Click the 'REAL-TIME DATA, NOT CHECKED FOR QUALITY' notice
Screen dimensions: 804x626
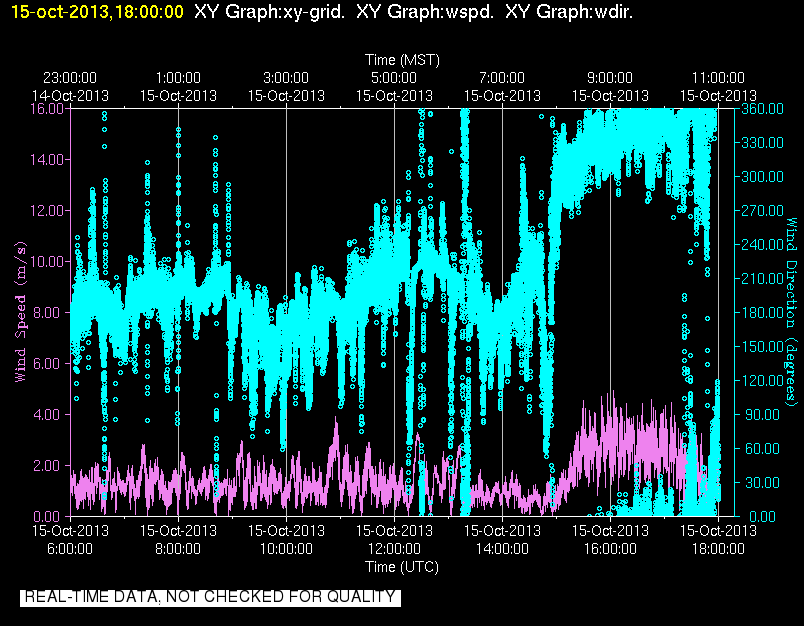210,597
